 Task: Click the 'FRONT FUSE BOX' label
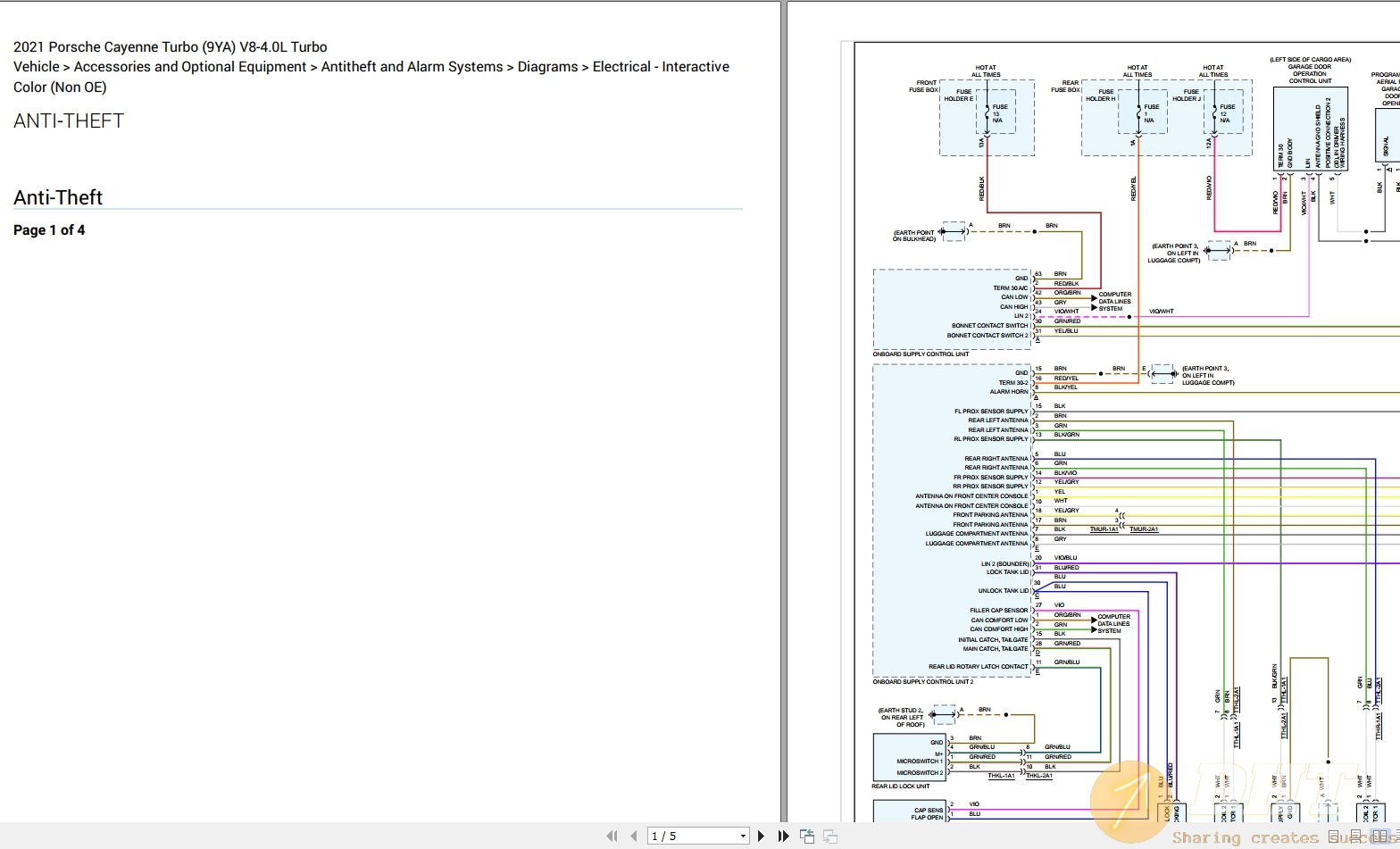tap(925, 86)
